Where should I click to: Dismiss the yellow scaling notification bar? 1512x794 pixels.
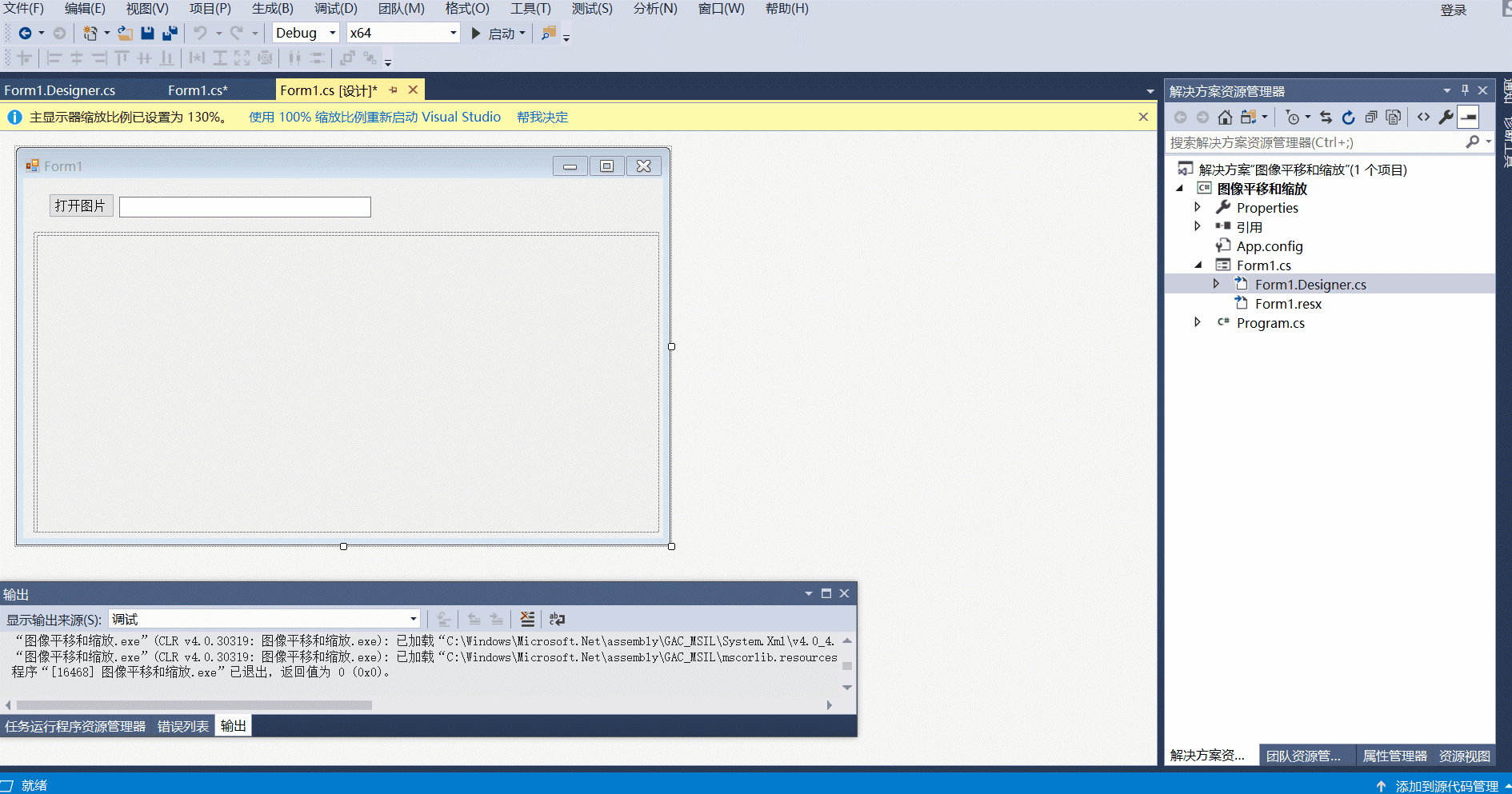pos(1143,117)
